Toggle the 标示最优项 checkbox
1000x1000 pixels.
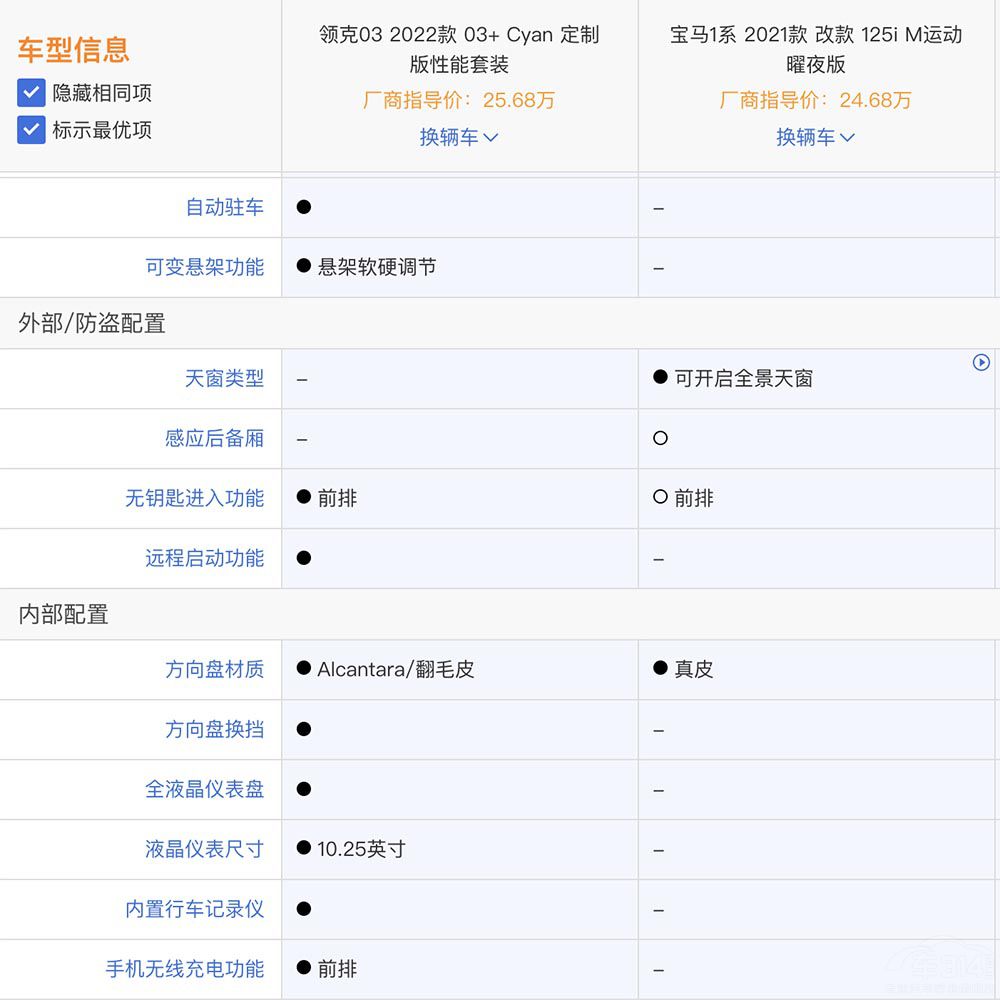click(31, 130)
